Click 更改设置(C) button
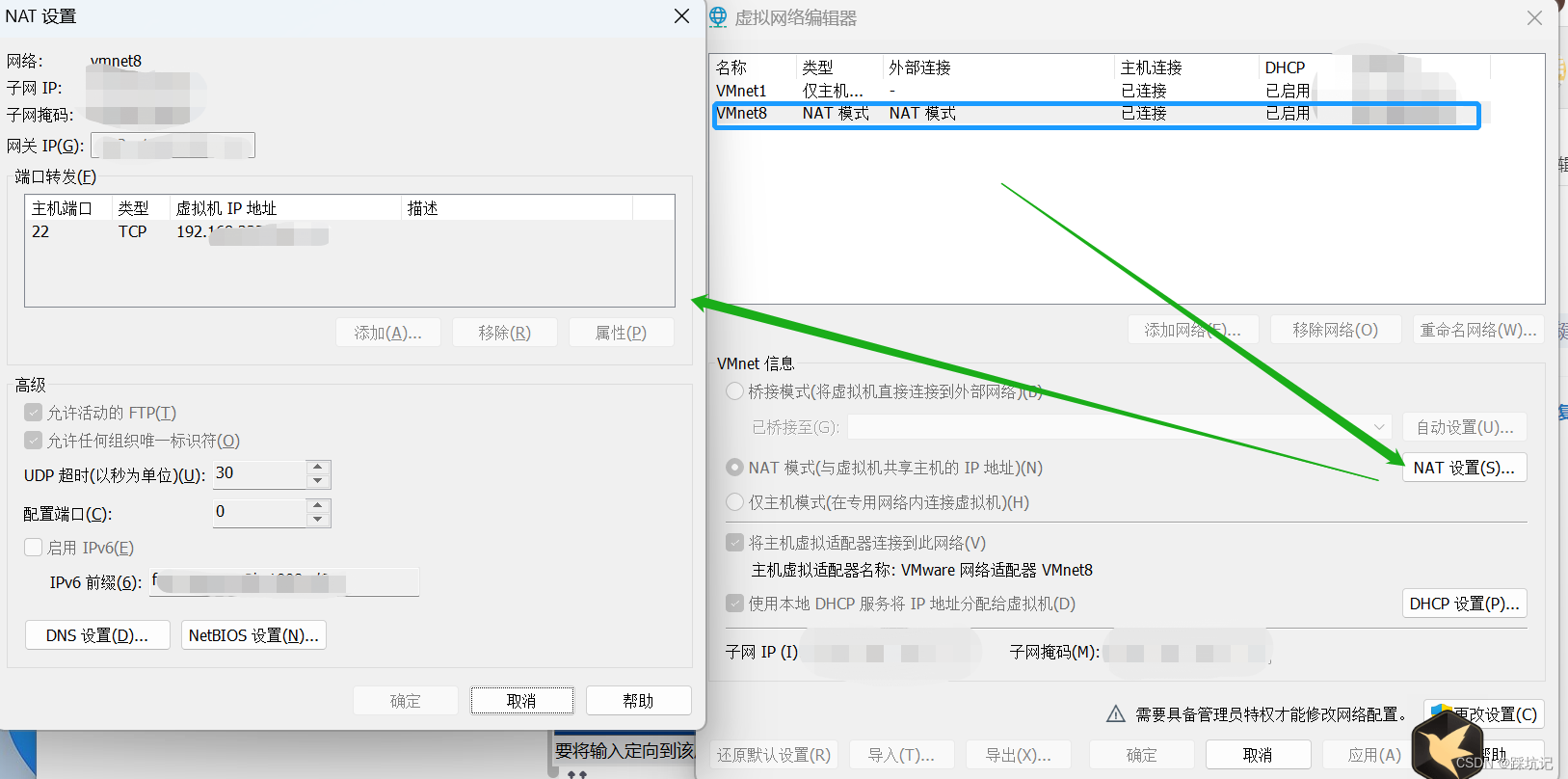Screen dimensions: 1568x779 [x=1484, y=714]
